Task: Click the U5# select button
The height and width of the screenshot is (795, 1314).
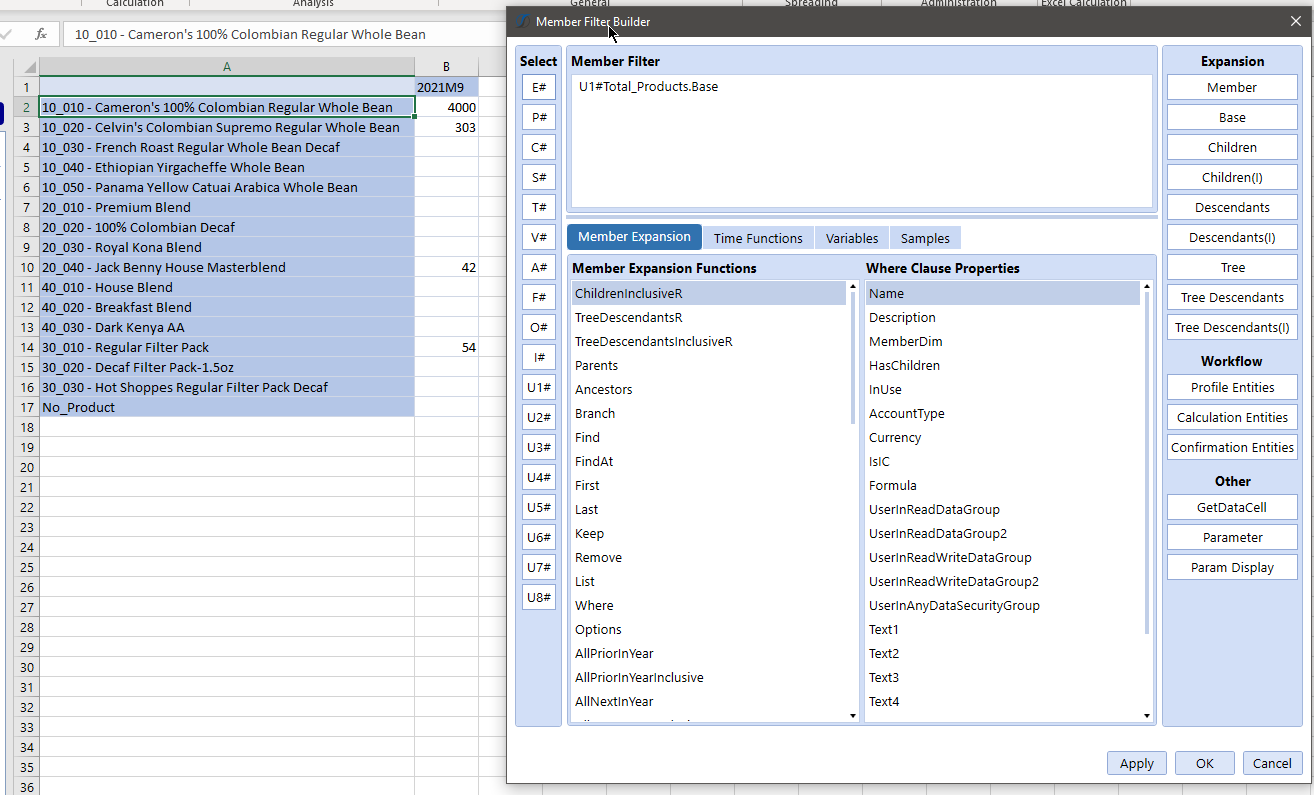Action: tap(539, 507)
